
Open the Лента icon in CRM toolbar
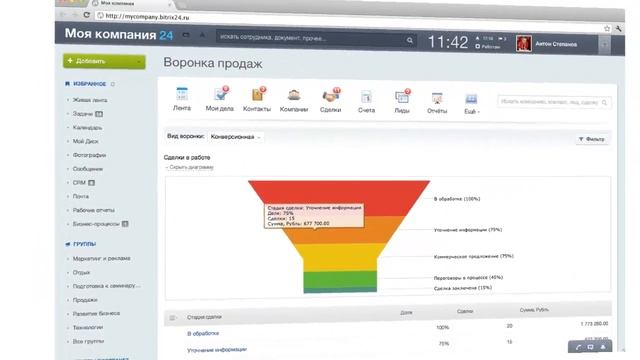coord(182,94)
